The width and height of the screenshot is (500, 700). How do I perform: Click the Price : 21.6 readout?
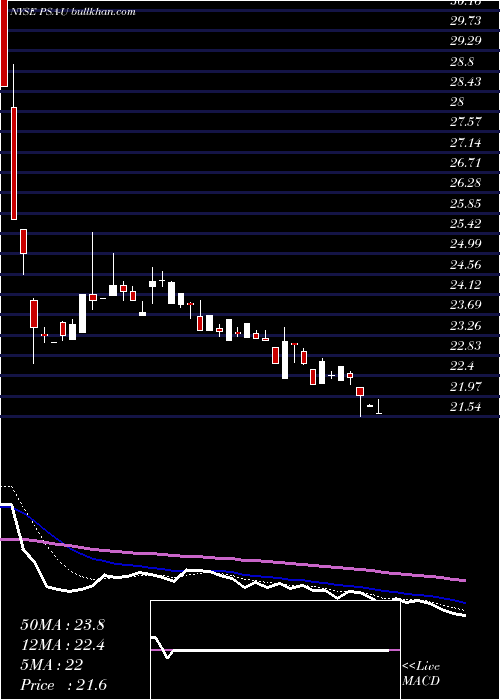pos(63,685)
